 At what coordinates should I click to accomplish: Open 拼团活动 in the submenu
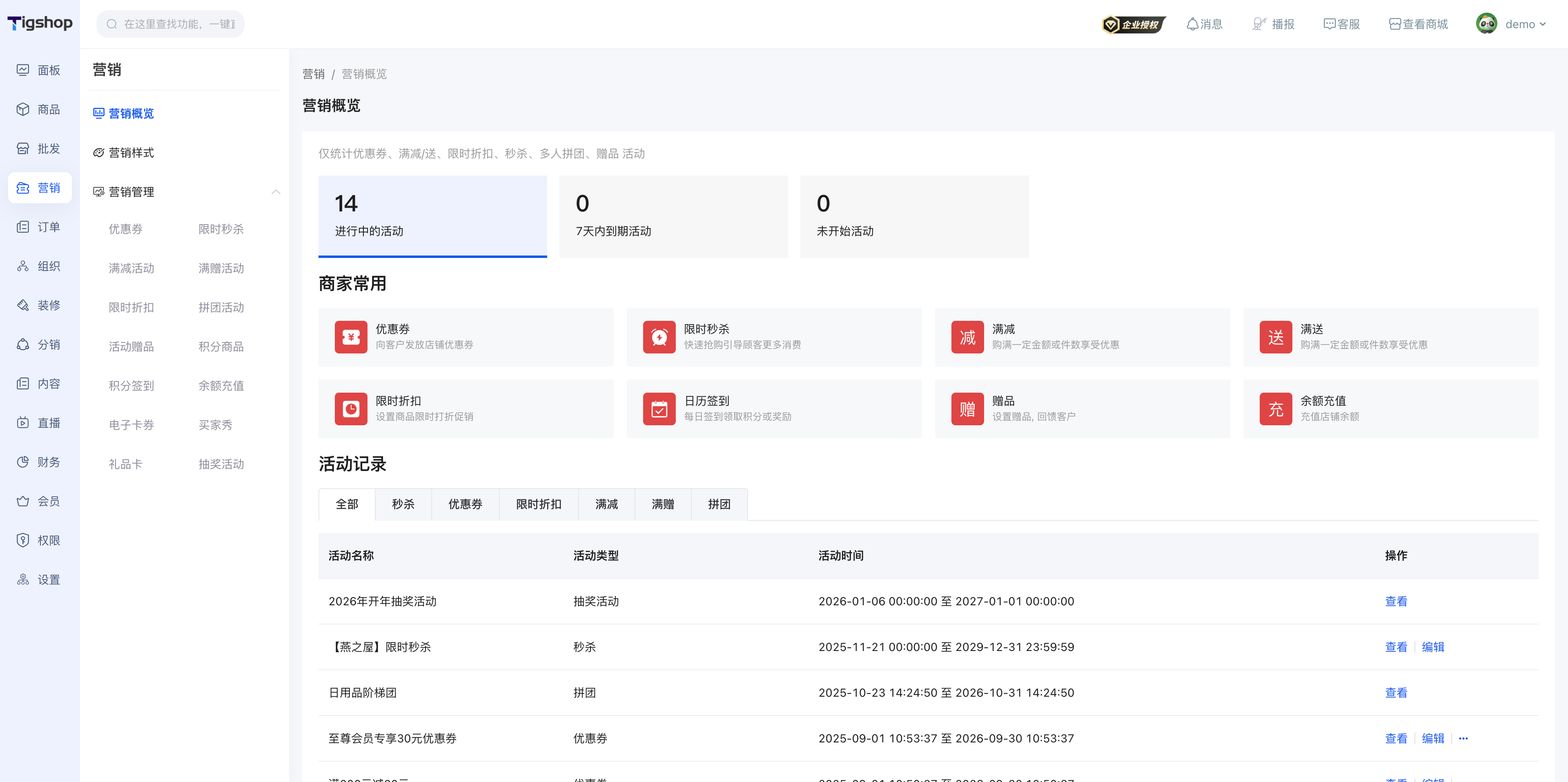[x=221, y=308]
